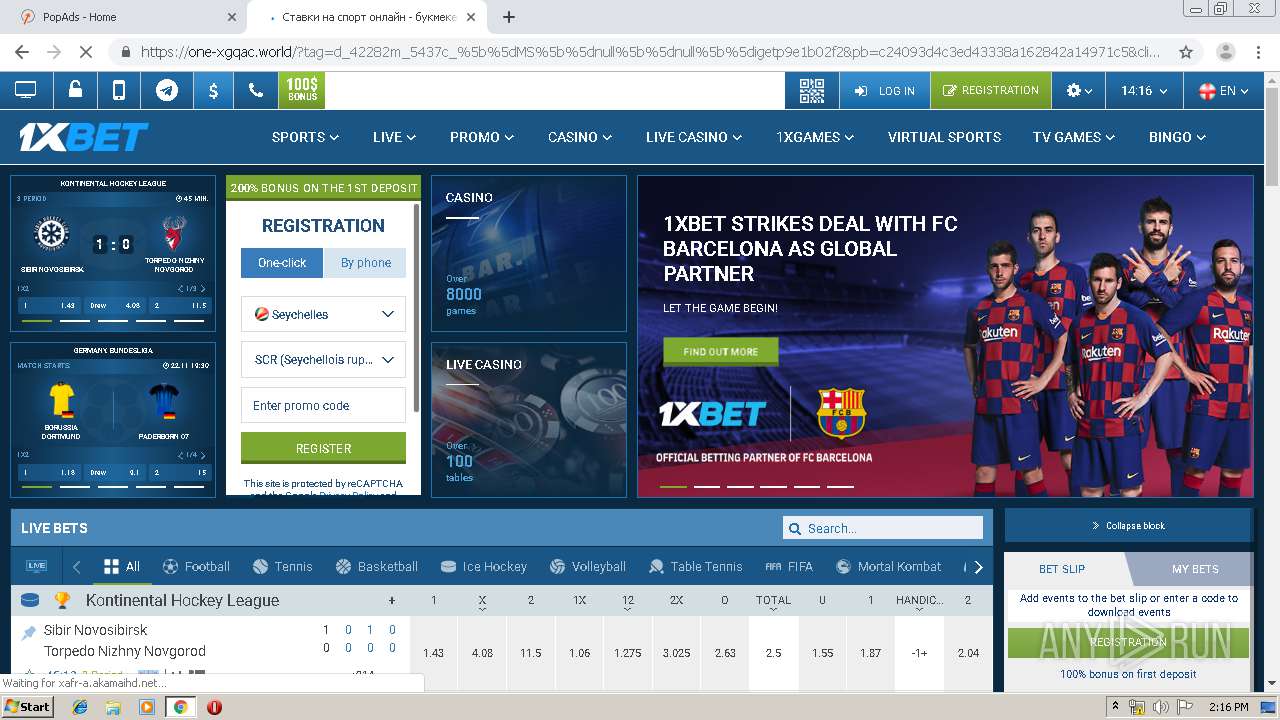Open the QR code login icon
This screenshot has width=1280, height=720.
[x=812, y=90]
